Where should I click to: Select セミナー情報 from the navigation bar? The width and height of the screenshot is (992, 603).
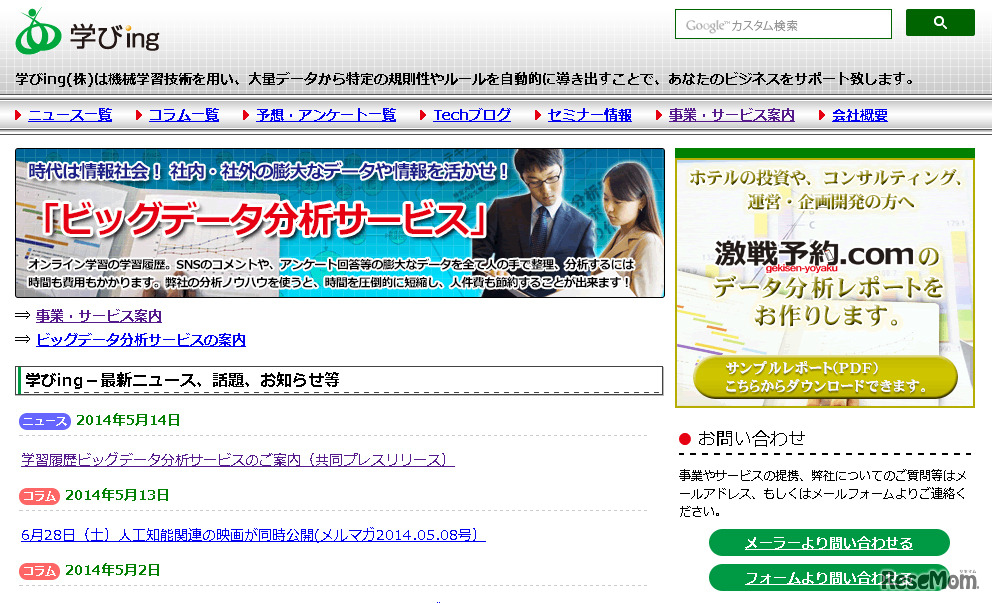[x=588, y=114]
